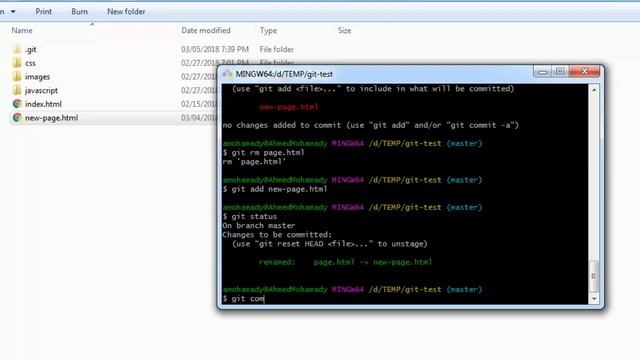Viewport: 640px width, 360px height.
Task: Sort files by the Size column header
Action: click(x=344, y=30)
